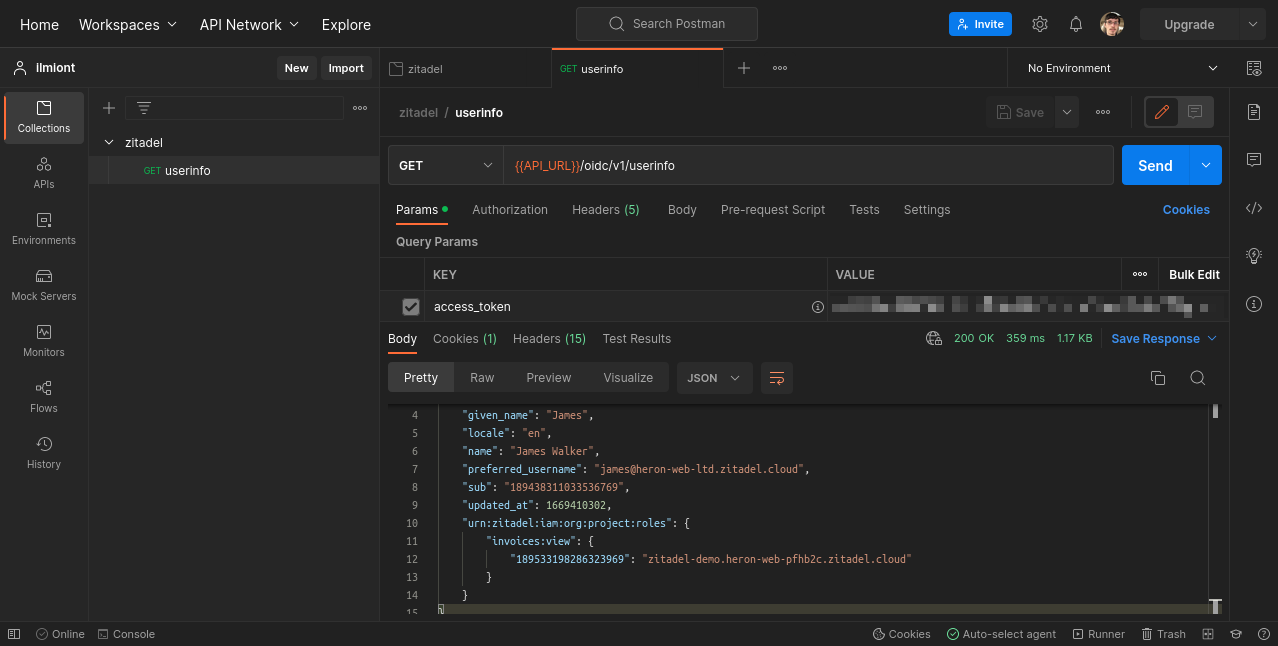Toggle response line wrap
This screenshot has height=646, width=1278.
[x=777, y=378]
